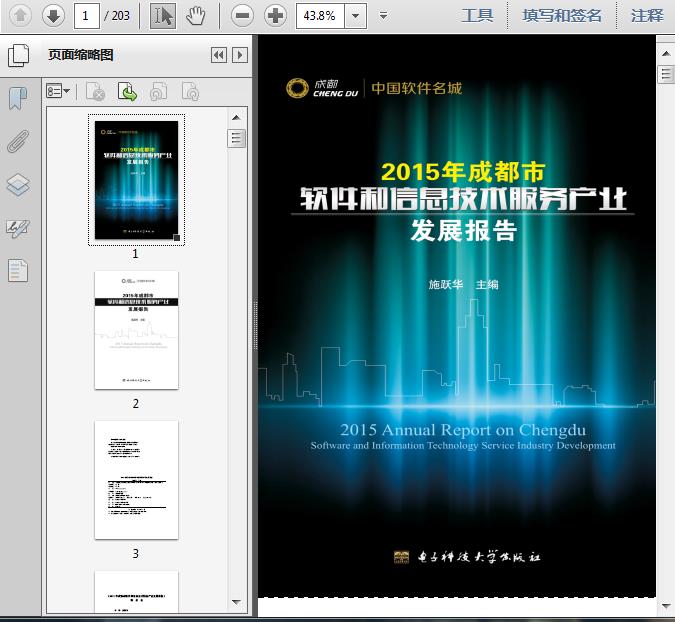
Task: Open the 注释 pane
Action: 647,16
